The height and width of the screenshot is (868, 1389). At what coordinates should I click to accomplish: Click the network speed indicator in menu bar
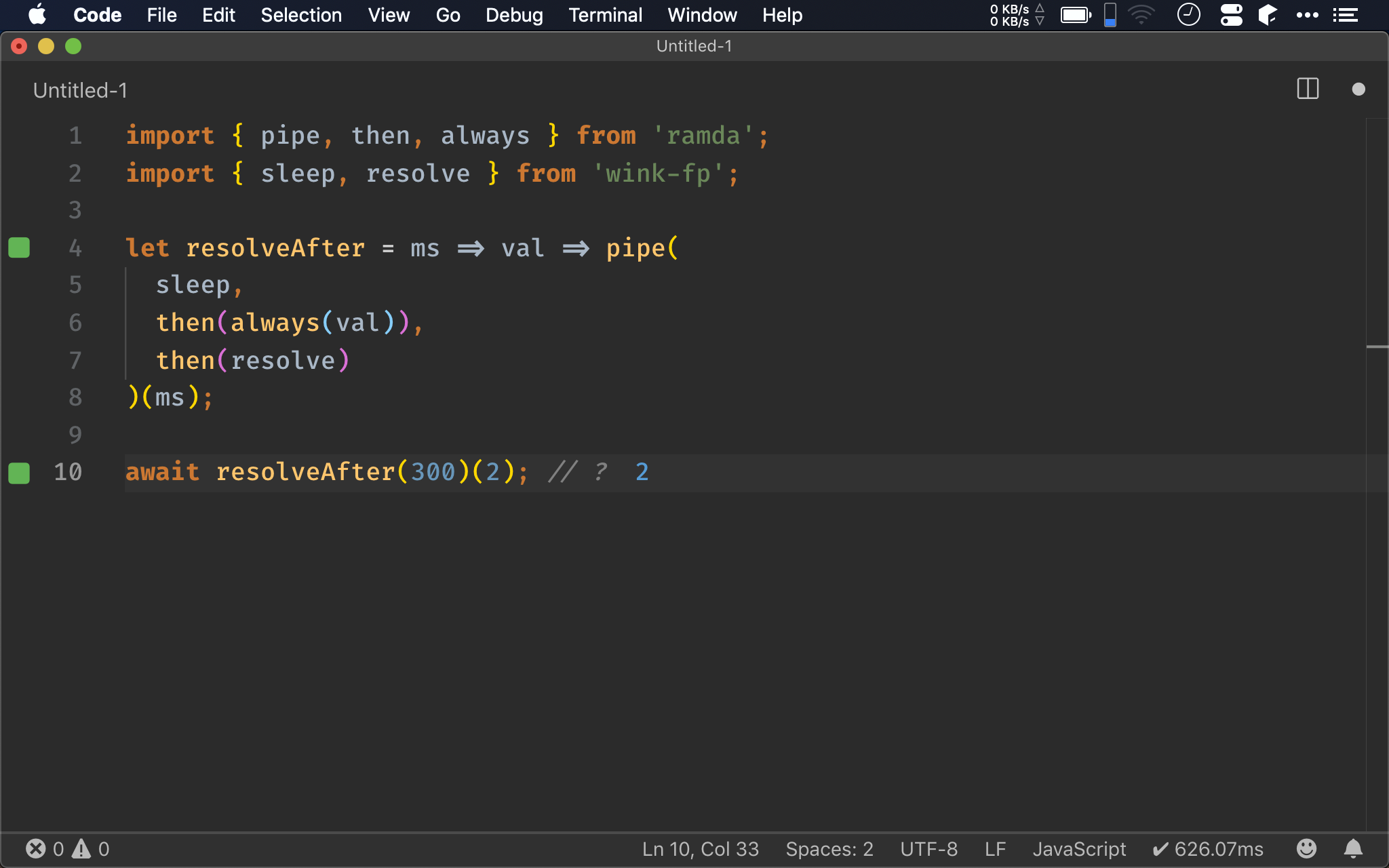point(1017,15)
